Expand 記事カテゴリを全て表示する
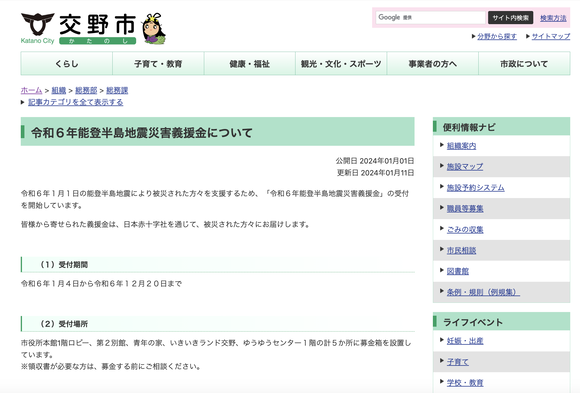The image size is (580, 393). pos(75,102)
